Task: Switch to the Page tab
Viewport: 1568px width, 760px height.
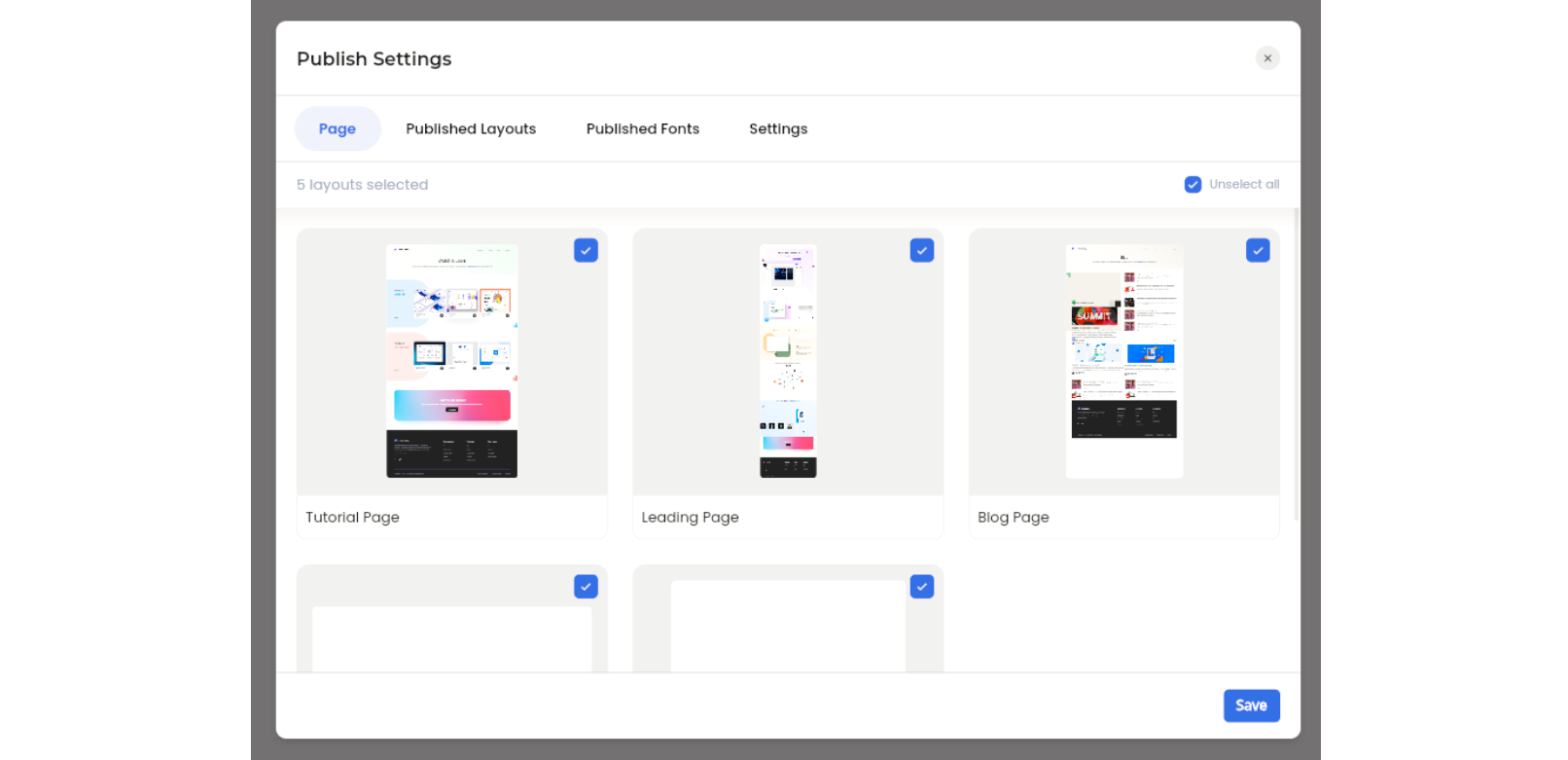Action: coord(338,128)
